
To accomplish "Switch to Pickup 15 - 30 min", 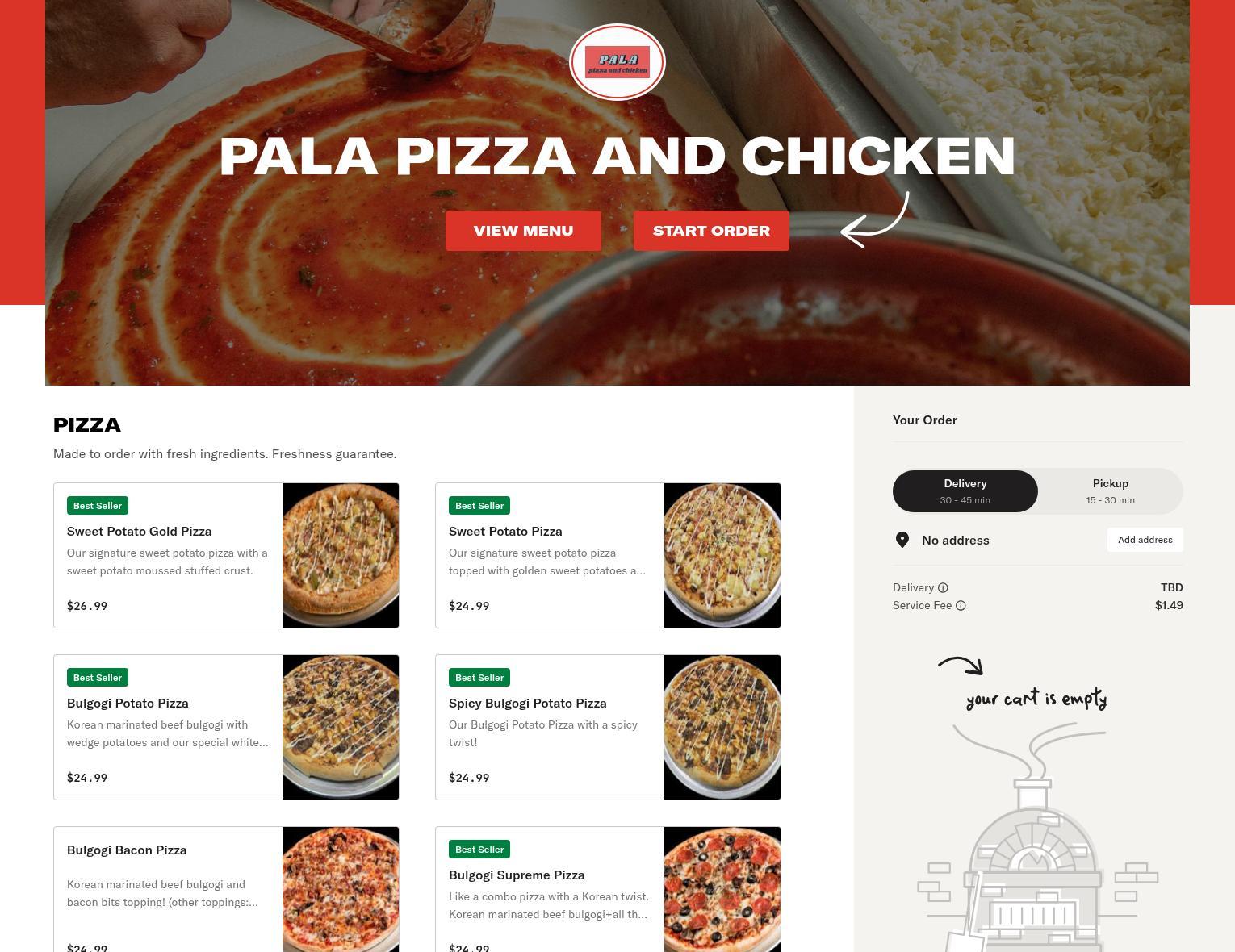I will [1111, 491].
